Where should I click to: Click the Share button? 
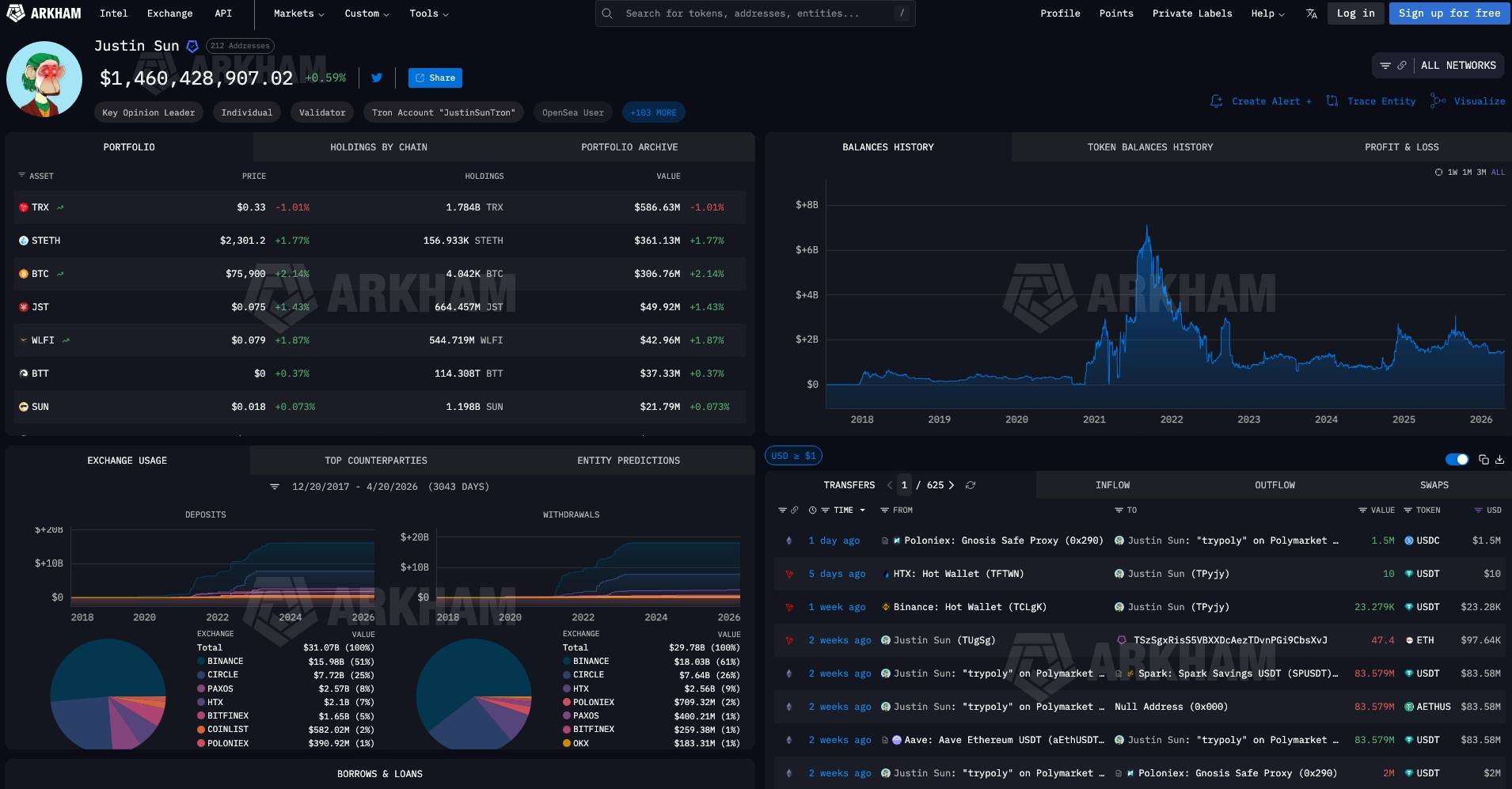coord(435,78)
